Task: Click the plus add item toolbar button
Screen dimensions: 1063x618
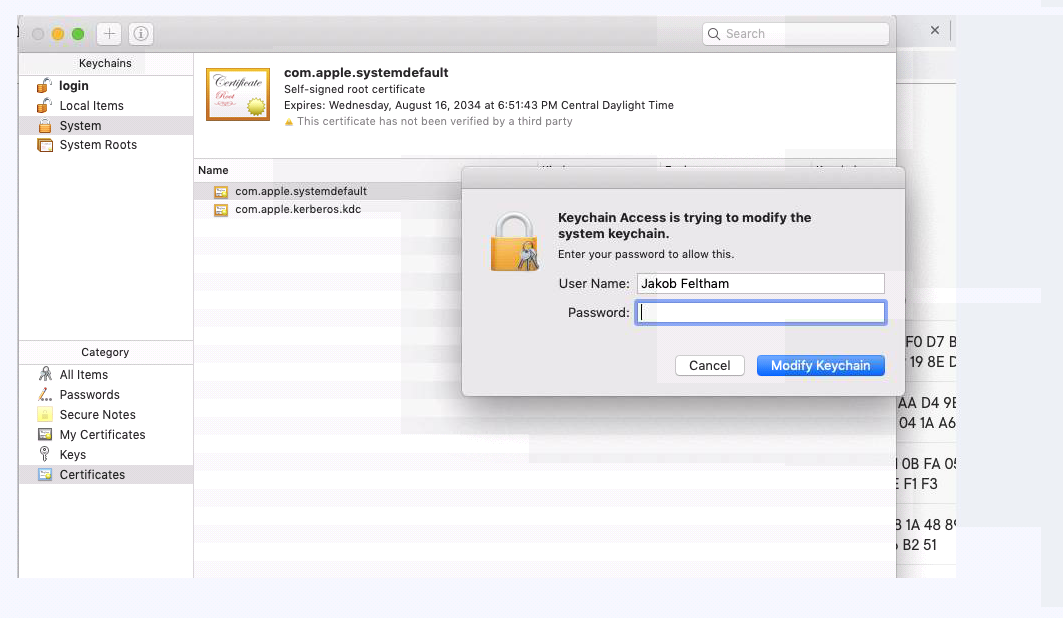Action: pos(109,34)
